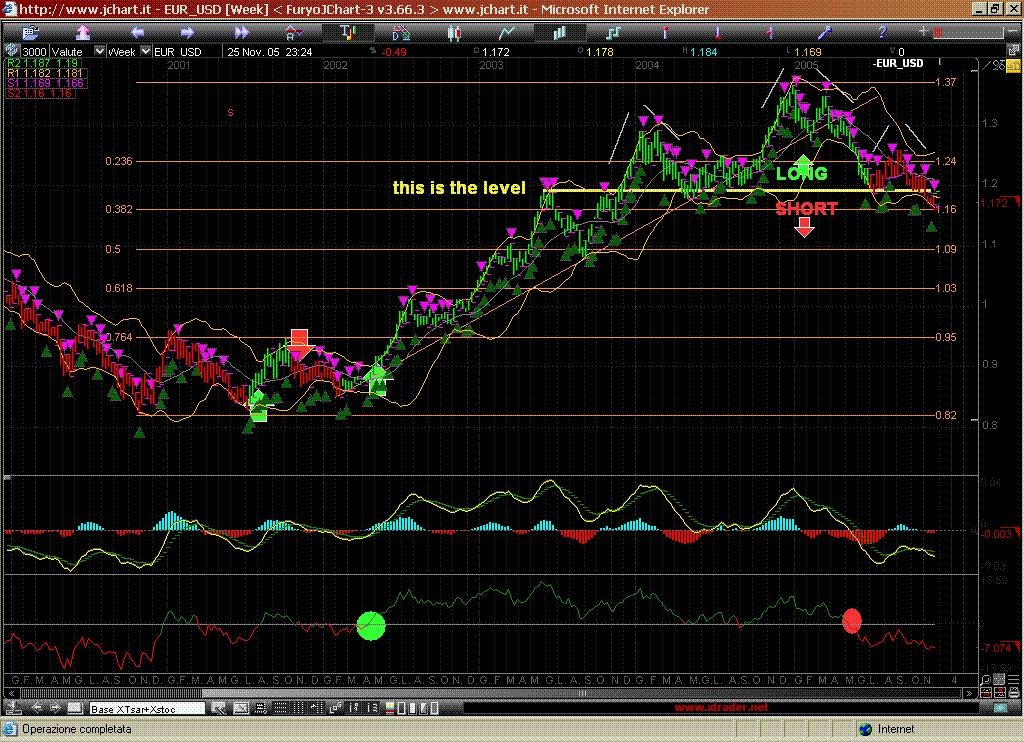Go back with the left arrow icon

(137, 32)
